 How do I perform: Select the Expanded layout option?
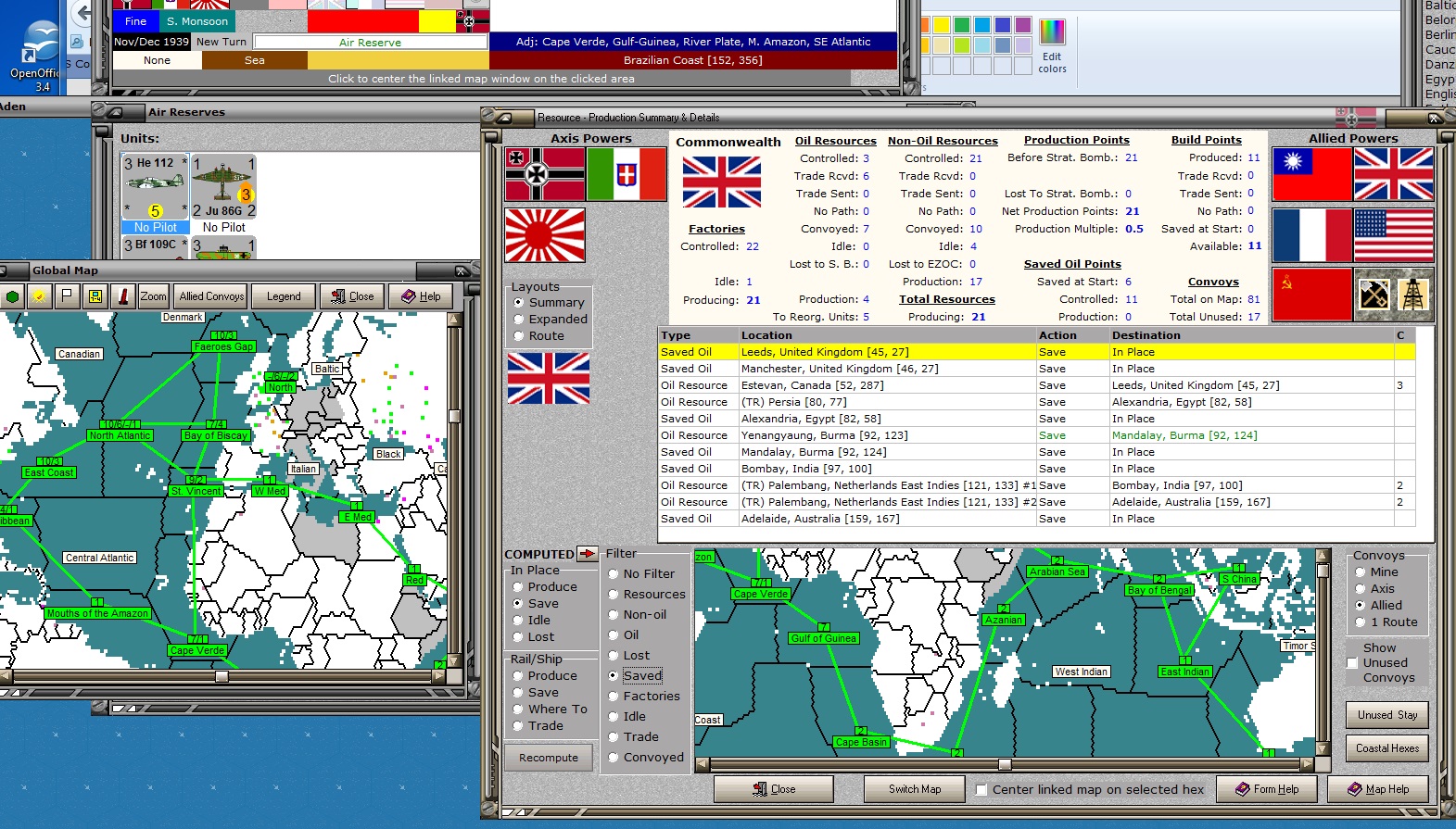coord(519,320)
